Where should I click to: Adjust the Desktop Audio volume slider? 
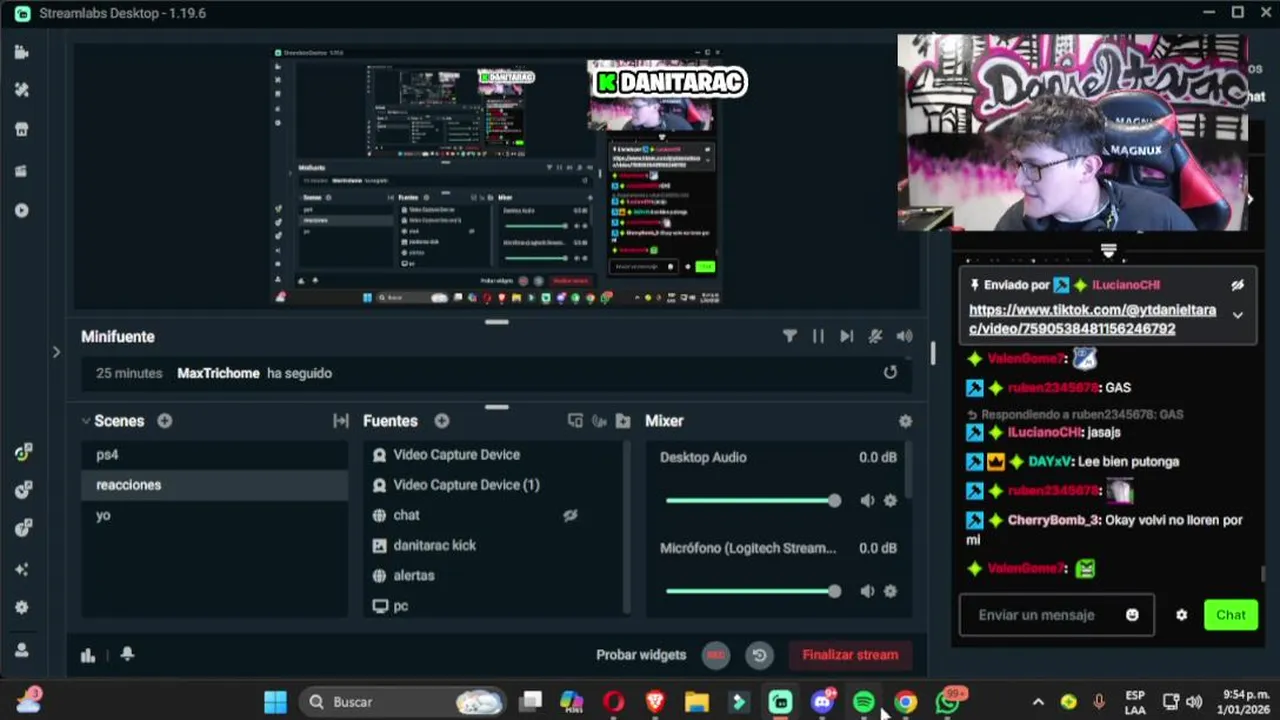coord(753,500)
